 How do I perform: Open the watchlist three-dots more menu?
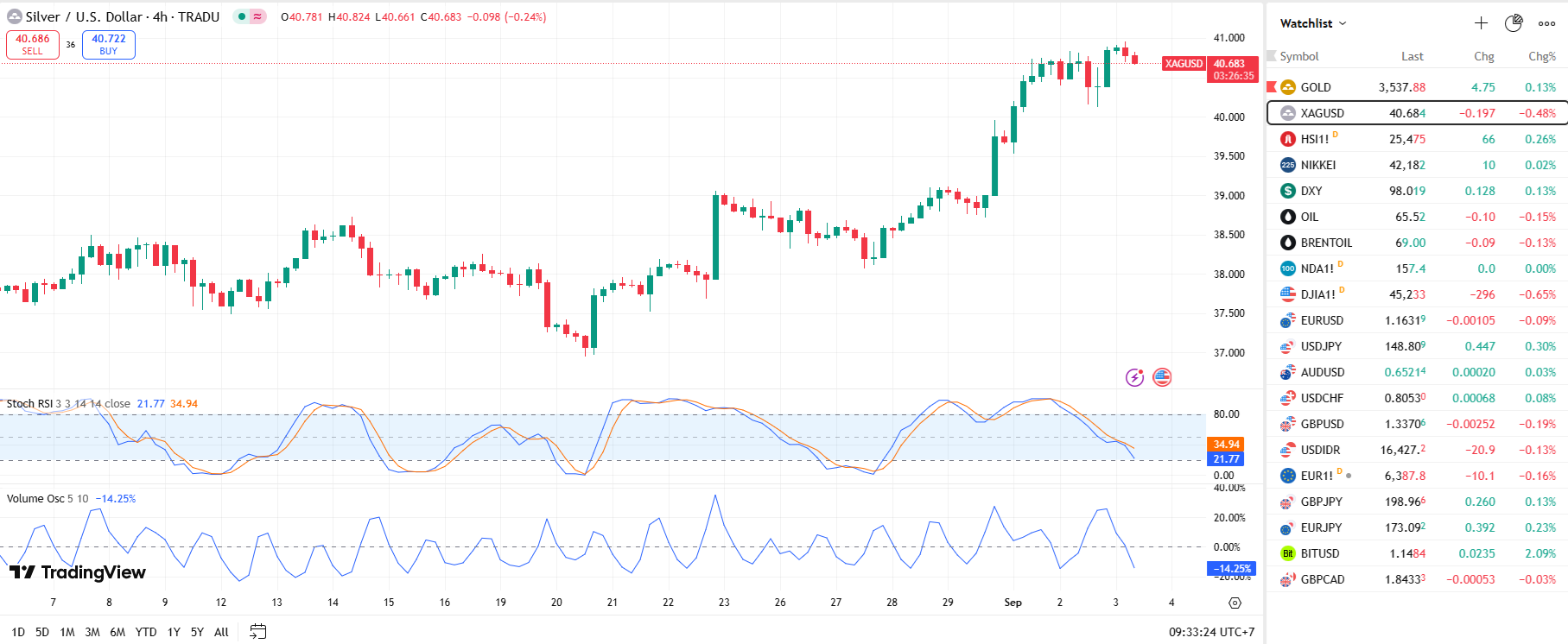[x=1546, y=23]
